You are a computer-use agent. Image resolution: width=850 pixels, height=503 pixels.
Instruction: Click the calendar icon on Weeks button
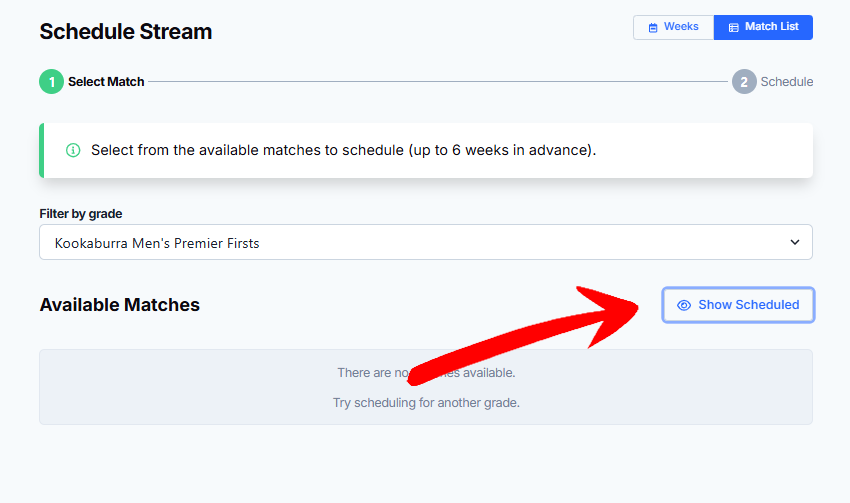click(653, 28)
